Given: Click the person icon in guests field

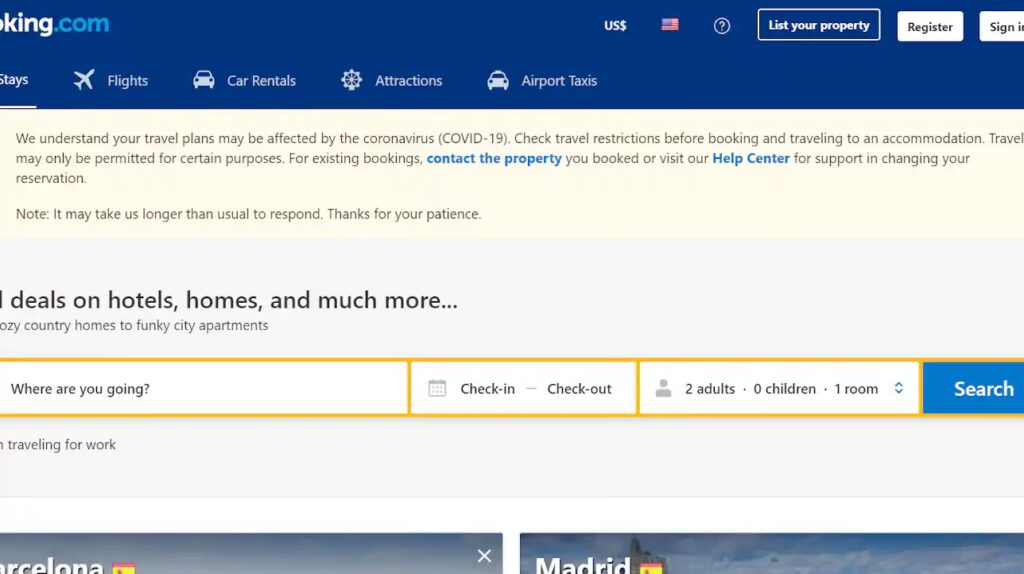Looking at the screenshot, I should click(664, 389).
